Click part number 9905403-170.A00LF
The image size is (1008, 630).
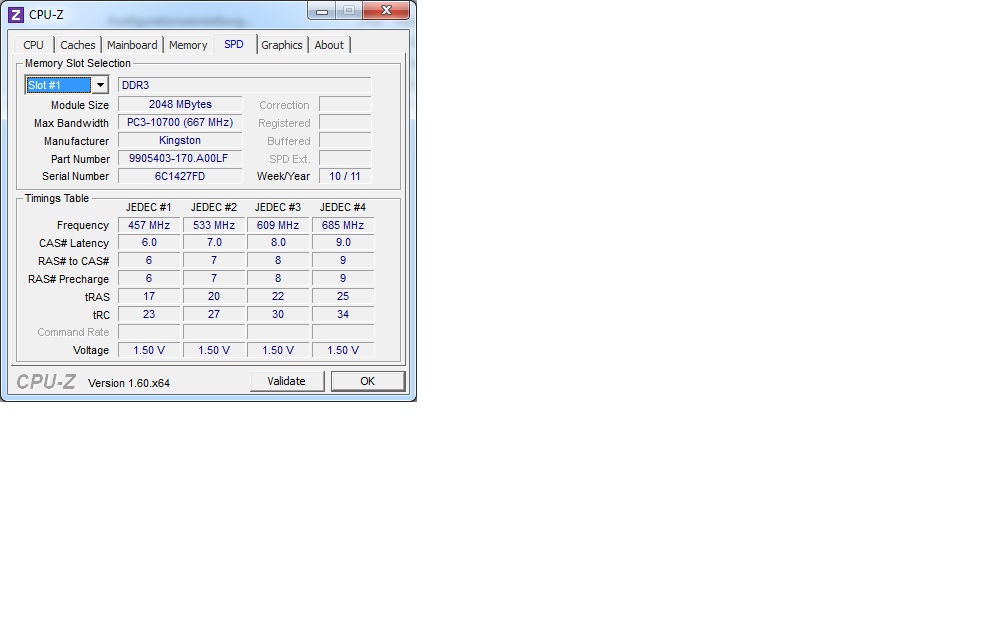[x=180, y=158]
